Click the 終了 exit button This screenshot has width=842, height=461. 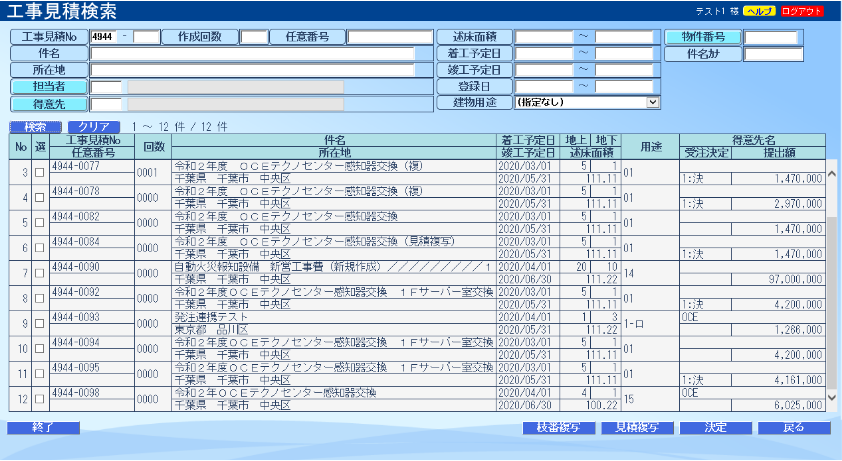pos(43,428)
